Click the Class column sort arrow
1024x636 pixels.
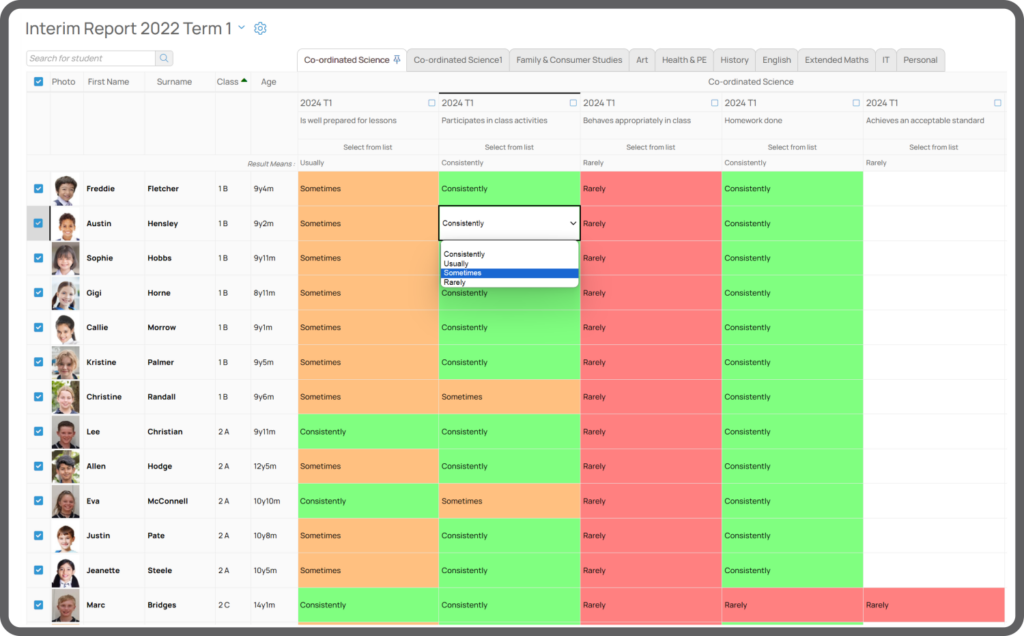[x=244, y=81]
